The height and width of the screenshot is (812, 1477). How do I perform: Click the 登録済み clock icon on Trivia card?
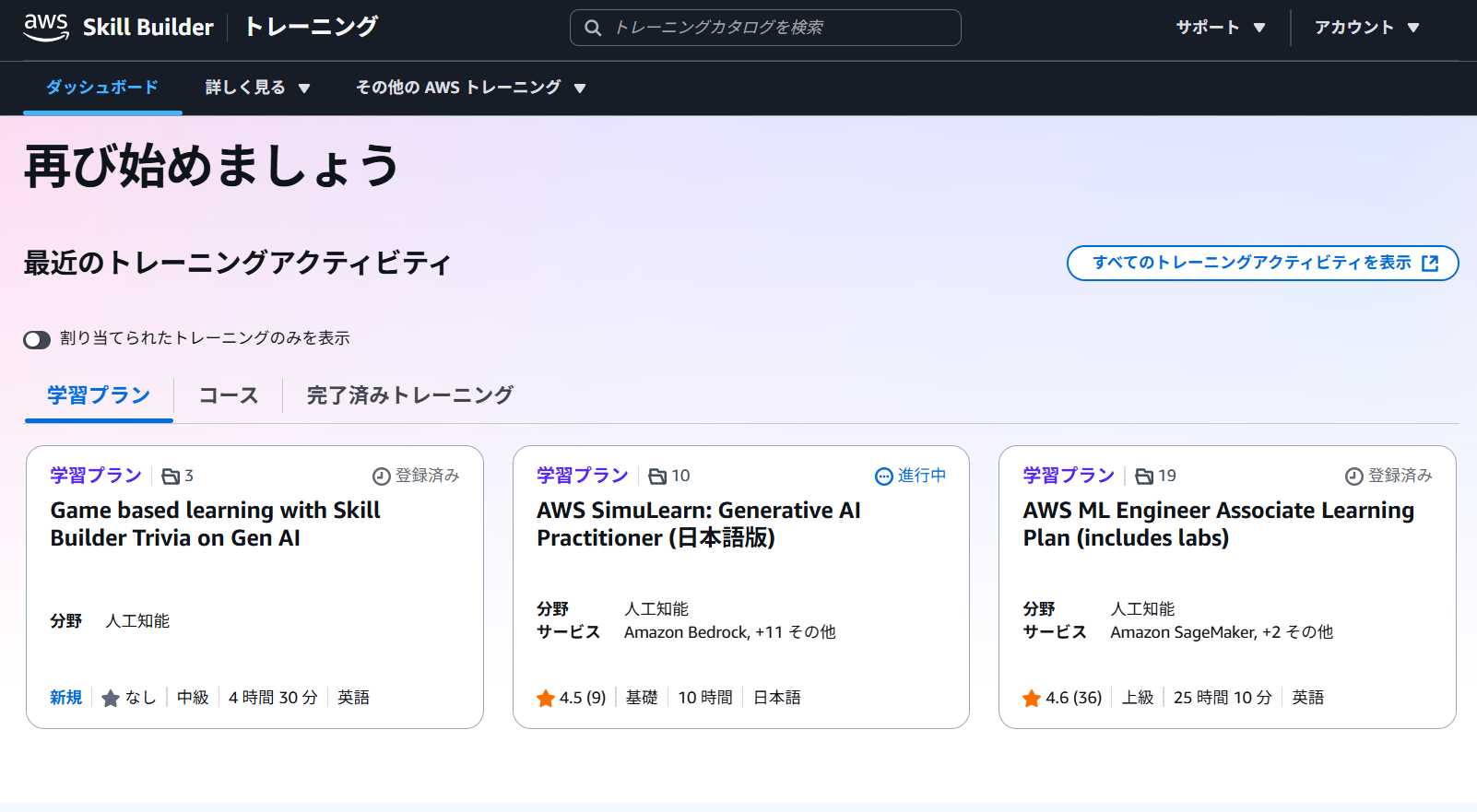(x=381, y=477)
